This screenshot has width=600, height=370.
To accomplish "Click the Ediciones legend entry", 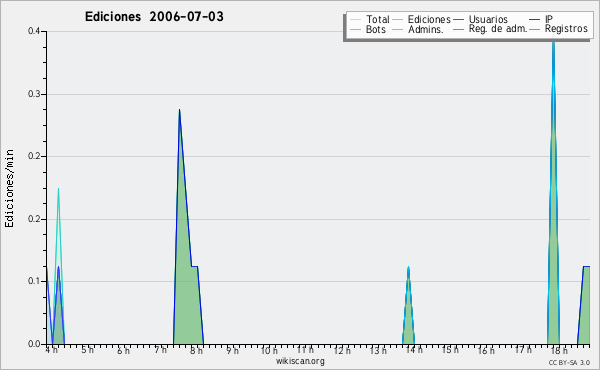I will (422, 19).
